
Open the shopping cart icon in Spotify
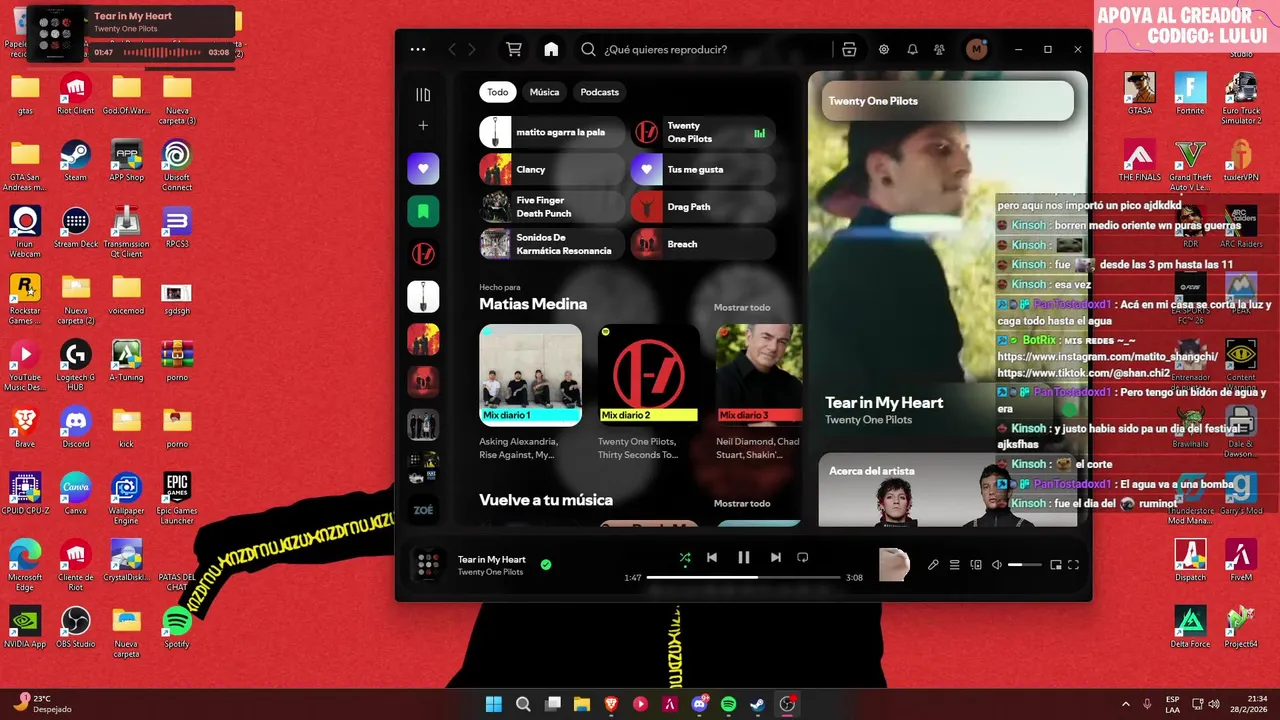point(514,49)
